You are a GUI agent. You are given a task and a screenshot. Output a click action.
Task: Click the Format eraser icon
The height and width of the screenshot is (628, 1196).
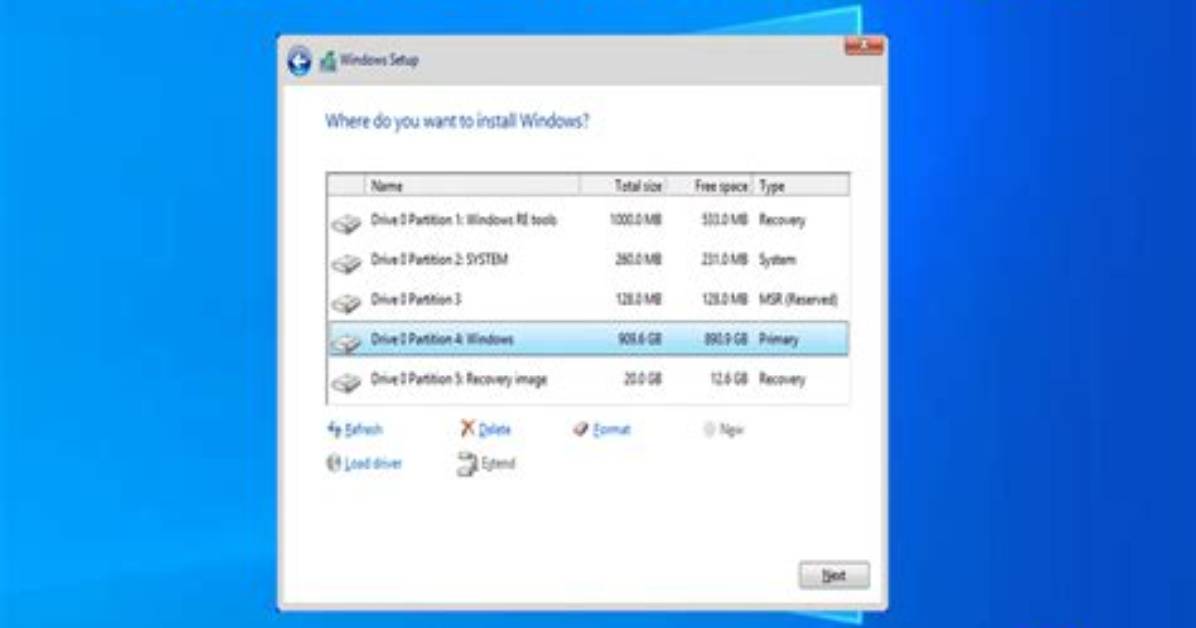click(580, 430)
